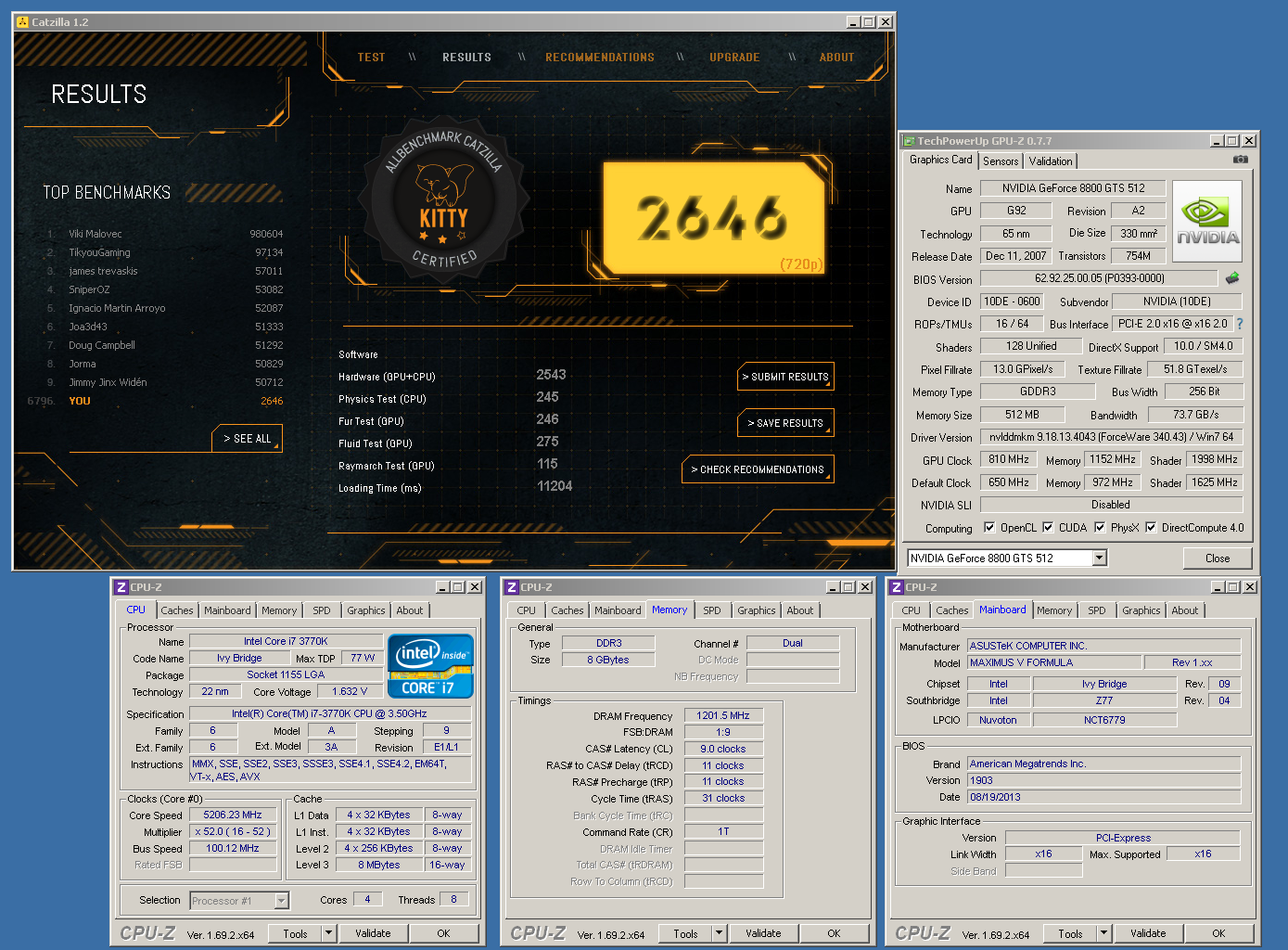The image size is (1288, 950).
Task: Click the Specification field in CPU-Z
Action: [329, 713]
